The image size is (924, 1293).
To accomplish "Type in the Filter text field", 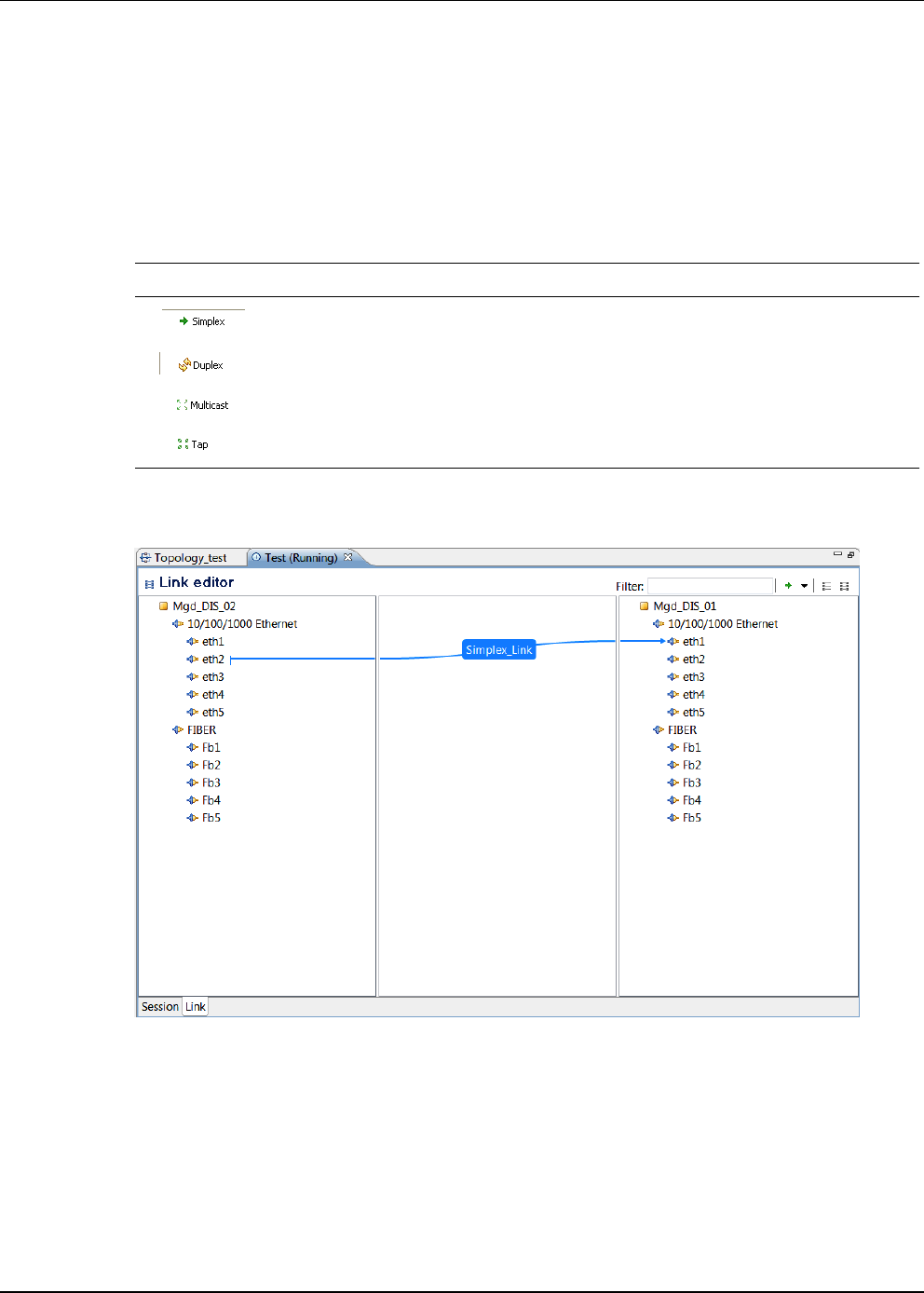I will (711, 586).
